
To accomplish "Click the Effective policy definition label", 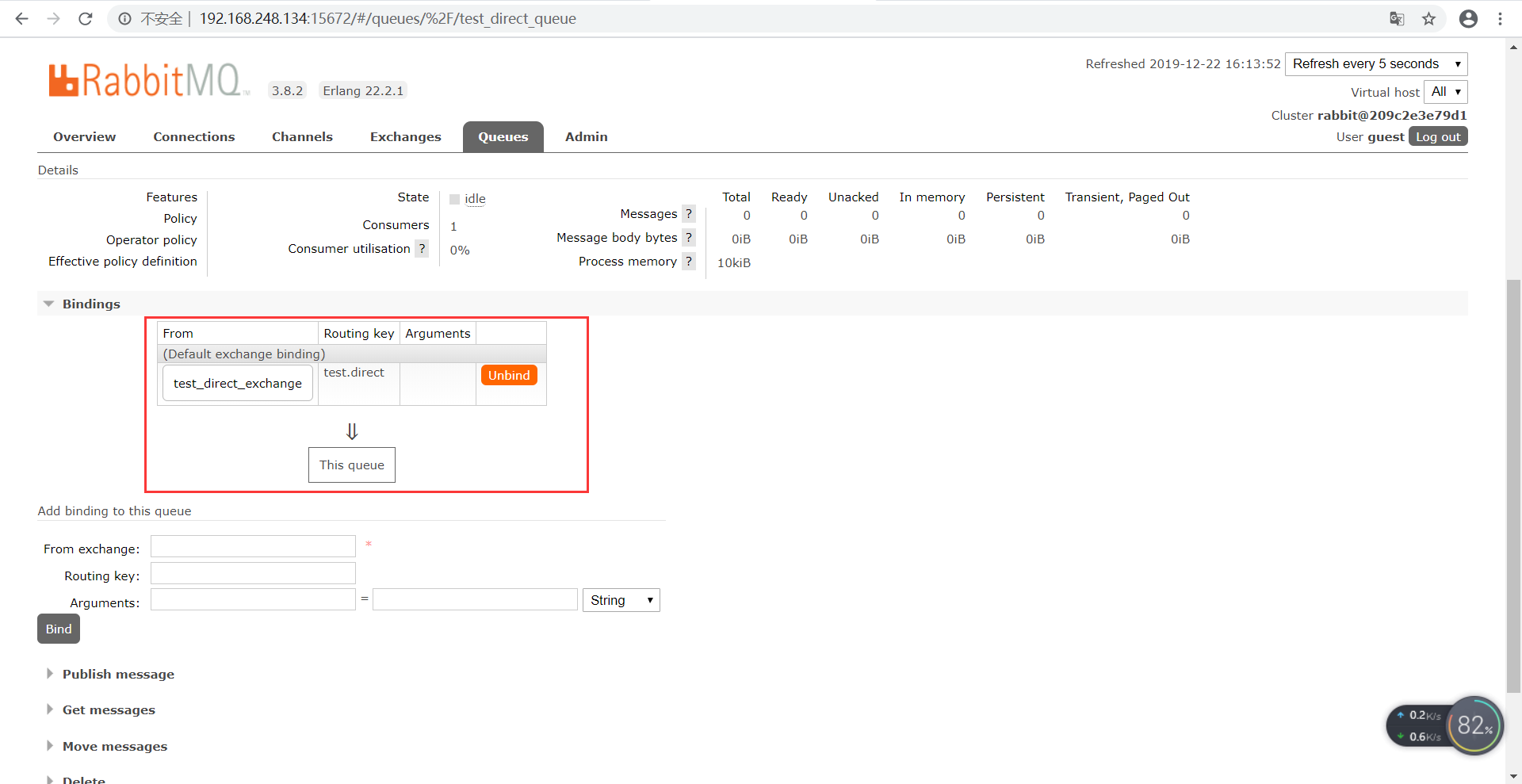I will coord(123,261).
